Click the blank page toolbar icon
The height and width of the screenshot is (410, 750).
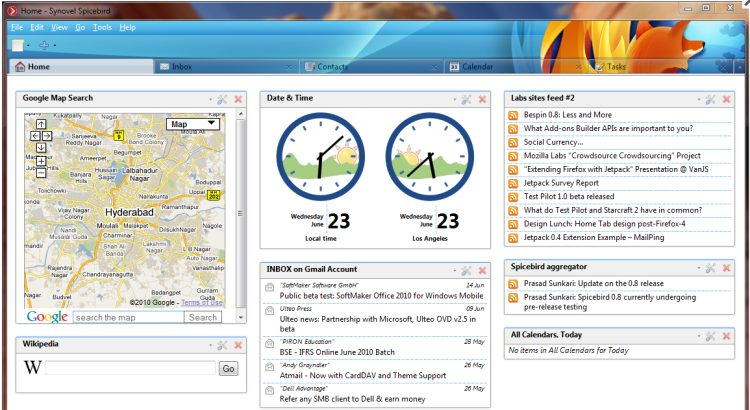pyautogui.click(x=18, y=45)
